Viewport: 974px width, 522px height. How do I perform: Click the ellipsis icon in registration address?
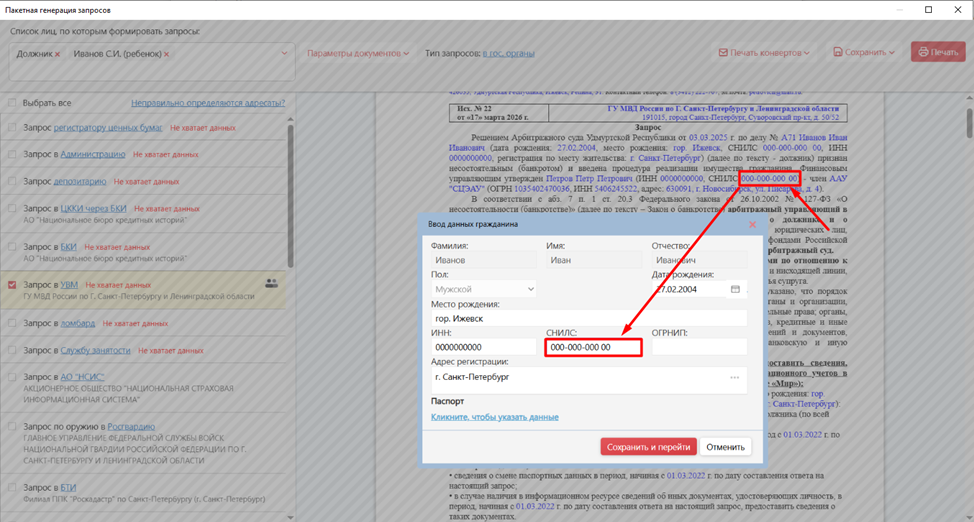coord(734,378)
